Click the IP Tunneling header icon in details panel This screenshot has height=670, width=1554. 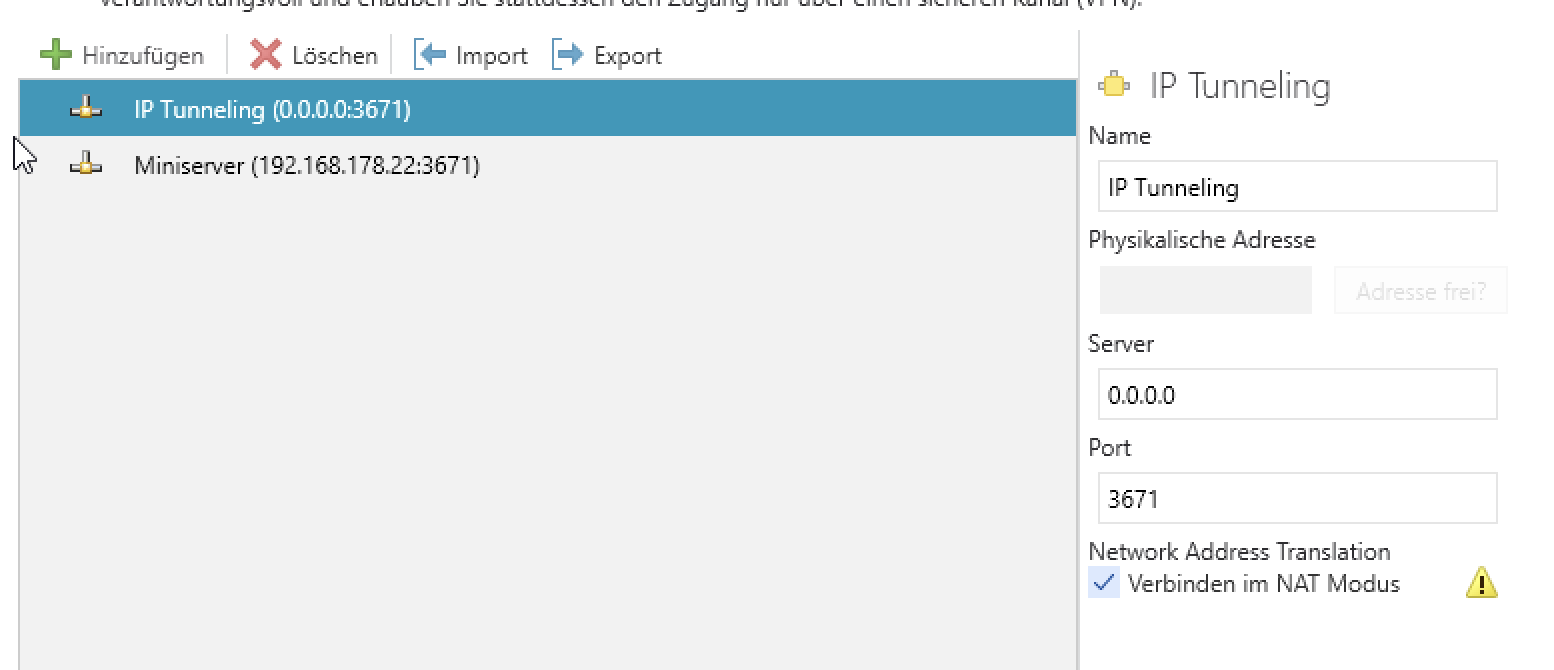[x=1114, y=86]
